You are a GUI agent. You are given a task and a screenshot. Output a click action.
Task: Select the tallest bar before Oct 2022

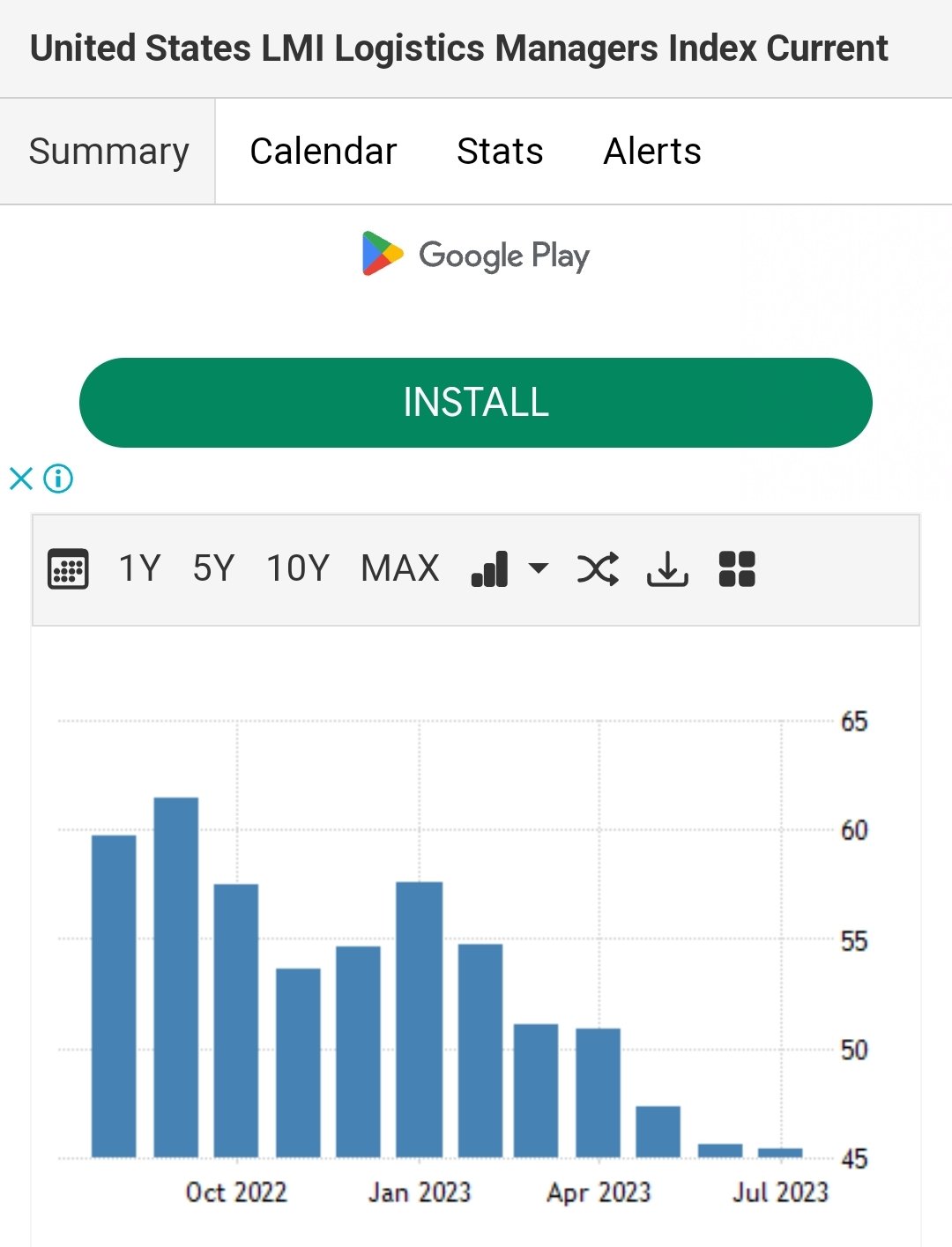[x=176, y=977]
